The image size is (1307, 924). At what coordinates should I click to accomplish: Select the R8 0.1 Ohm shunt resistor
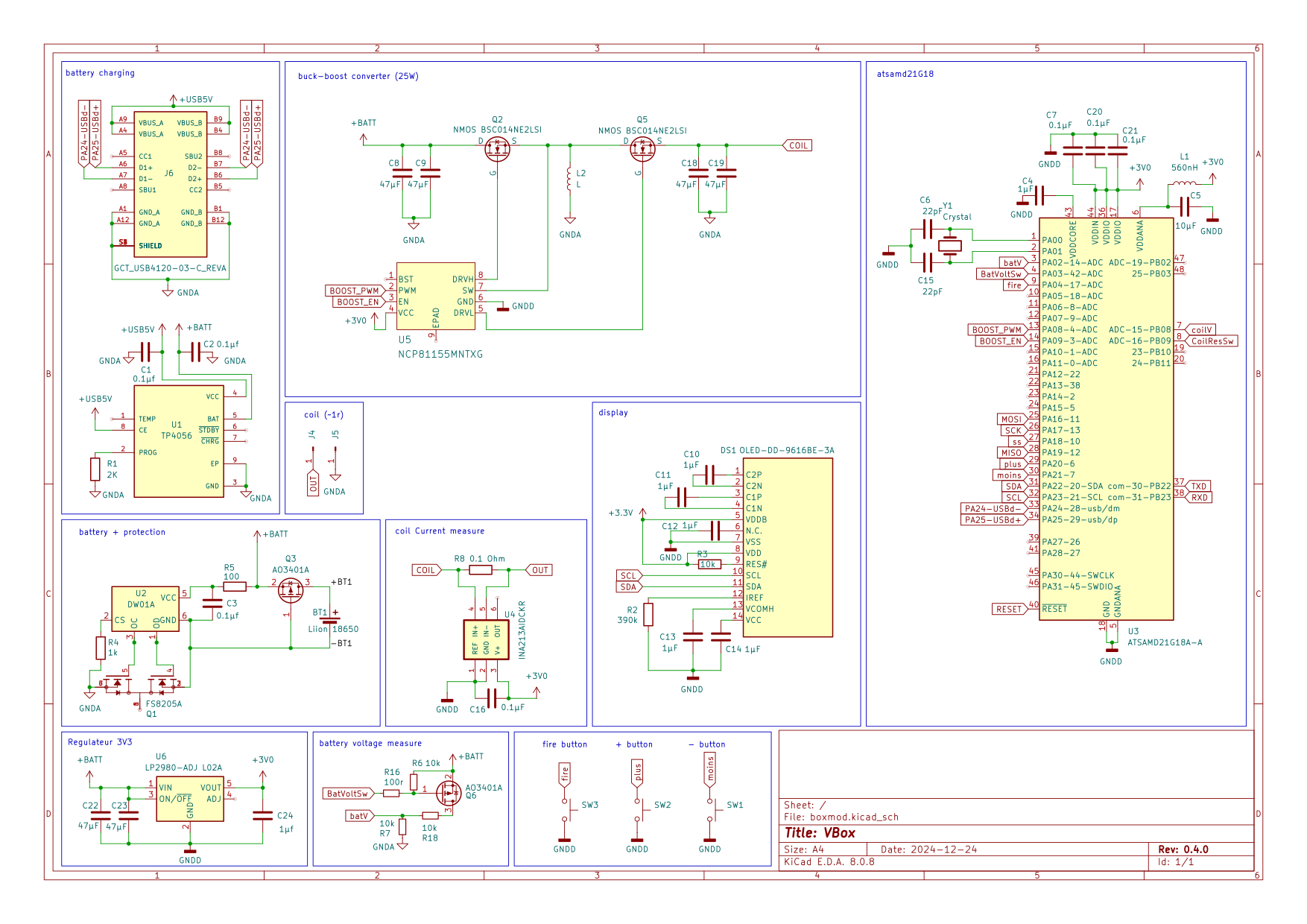click(x=481, y=570)
